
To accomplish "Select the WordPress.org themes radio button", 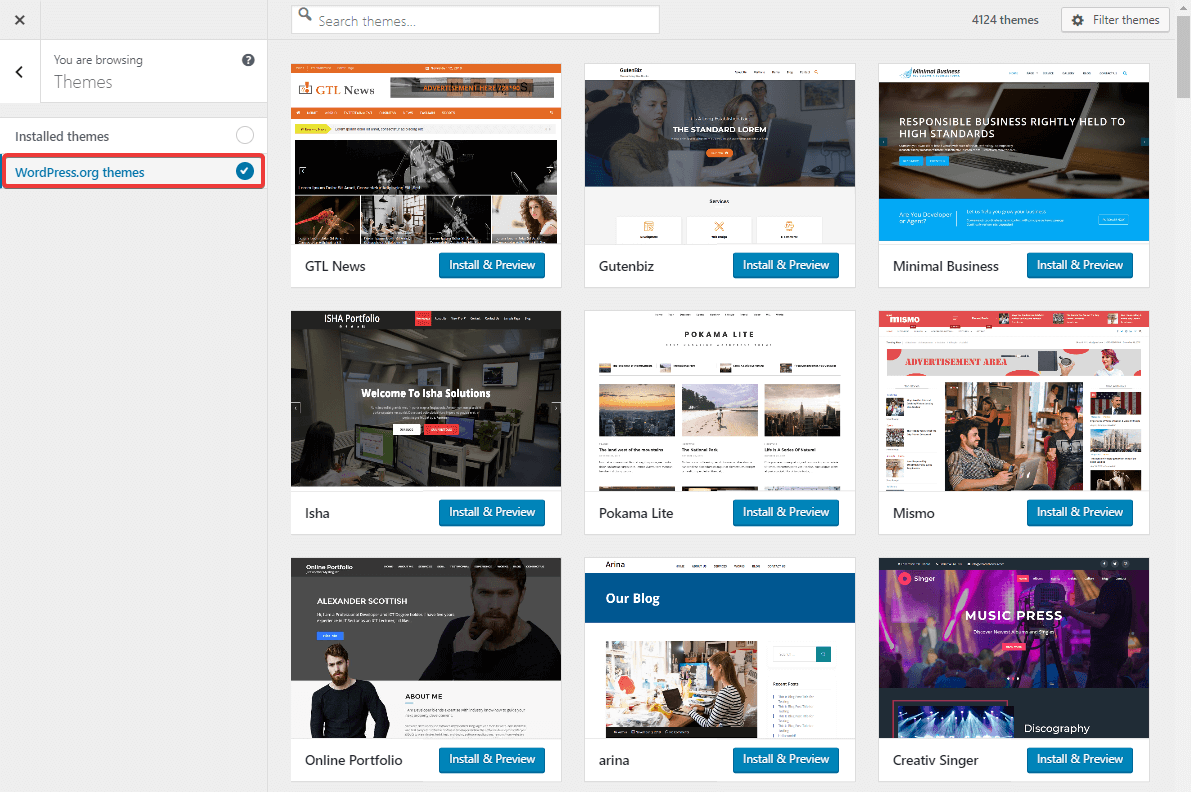I will click(244, 170).
